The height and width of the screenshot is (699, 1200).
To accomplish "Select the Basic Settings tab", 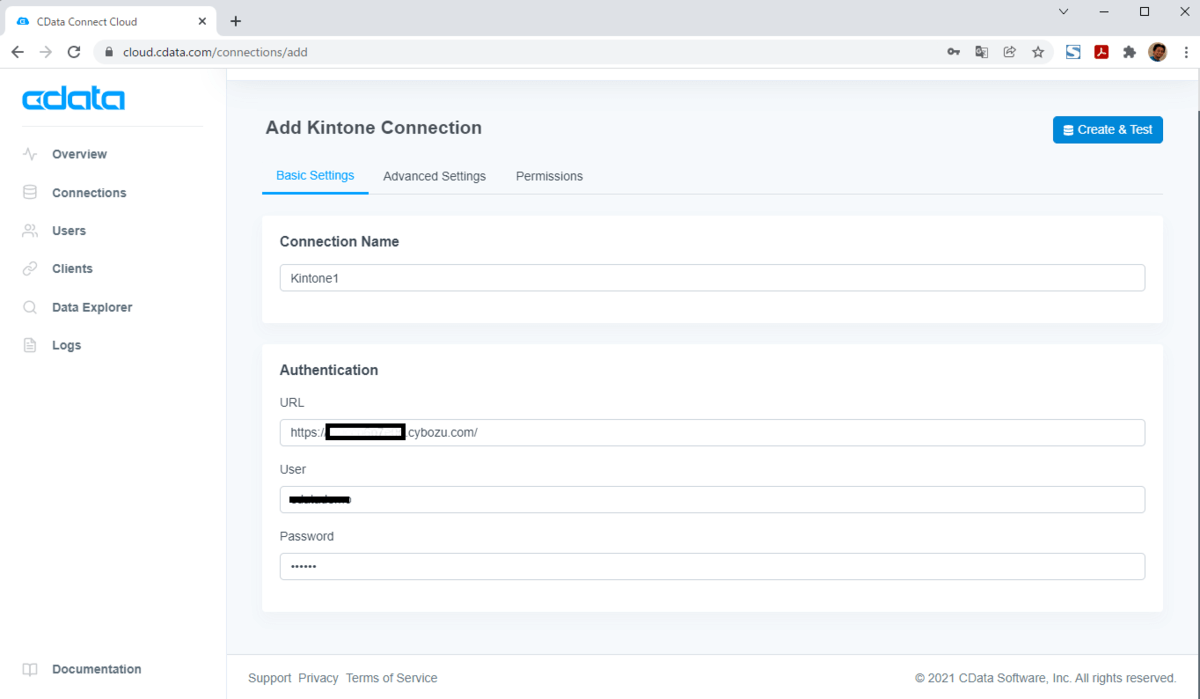I will tap(315, 175).
